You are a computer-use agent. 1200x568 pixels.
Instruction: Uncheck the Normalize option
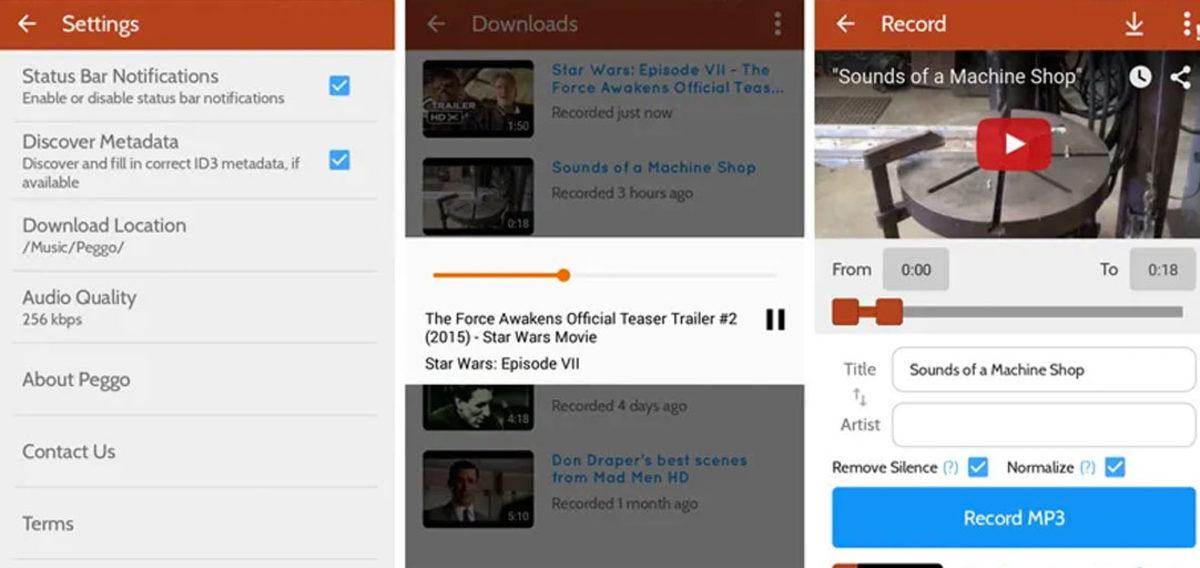point(1115,467)
